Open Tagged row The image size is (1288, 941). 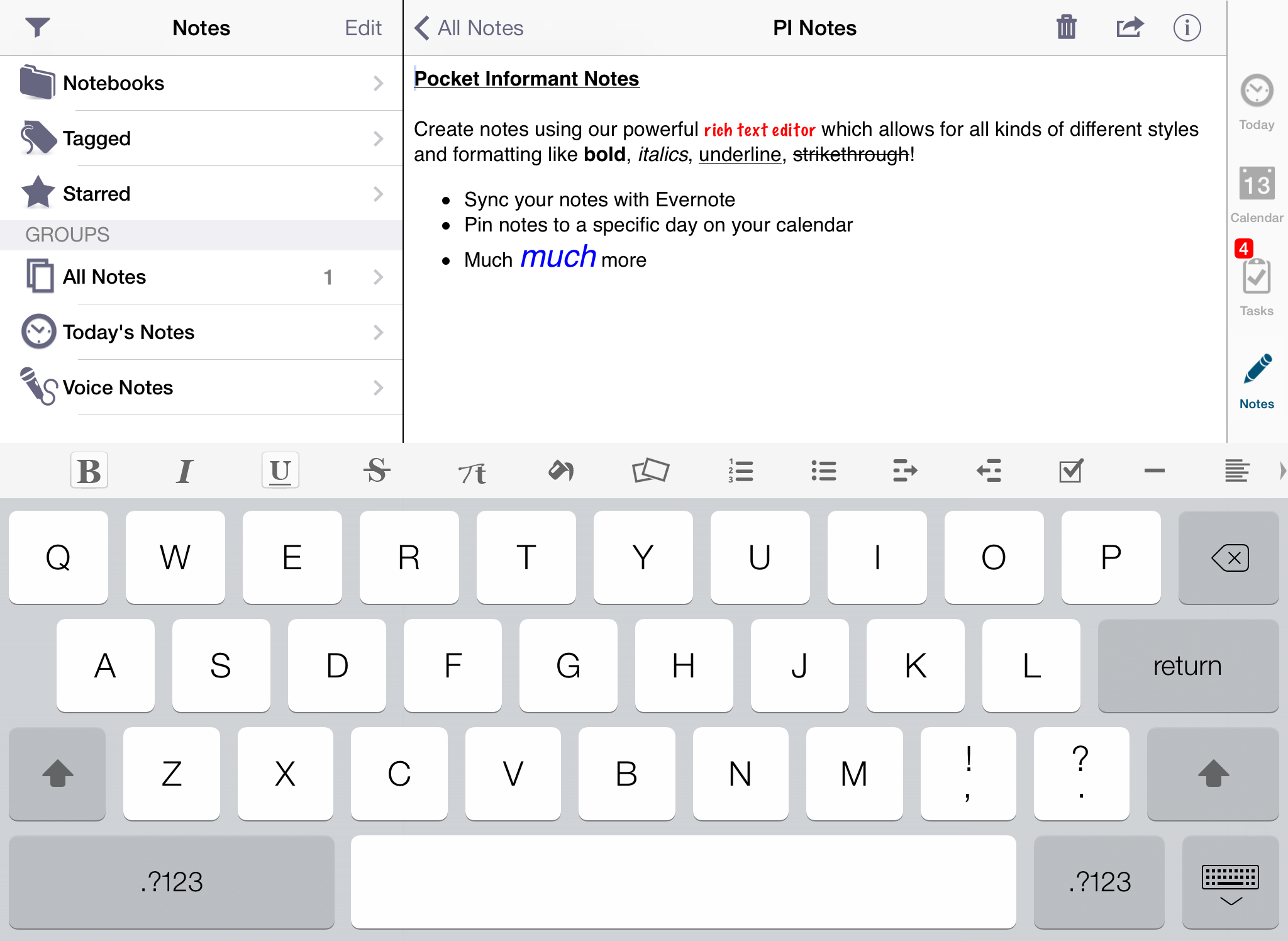coord(201,138)
